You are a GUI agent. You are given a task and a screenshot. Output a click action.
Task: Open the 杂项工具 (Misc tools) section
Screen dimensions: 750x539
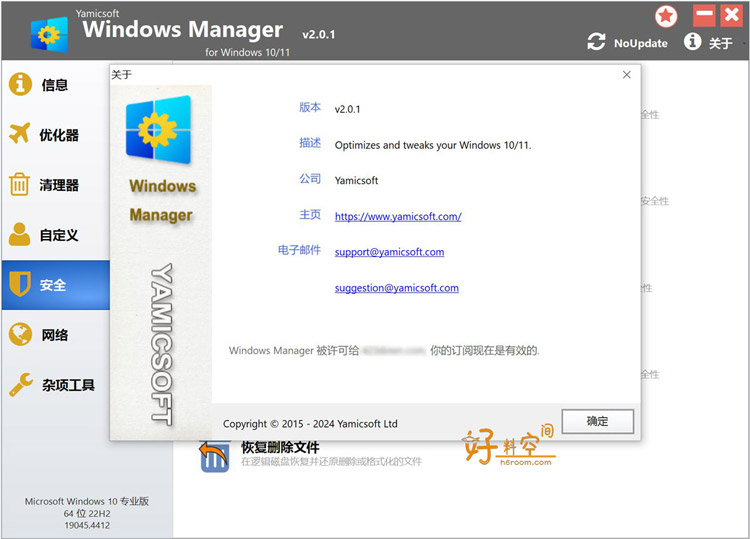click(55, 385)
